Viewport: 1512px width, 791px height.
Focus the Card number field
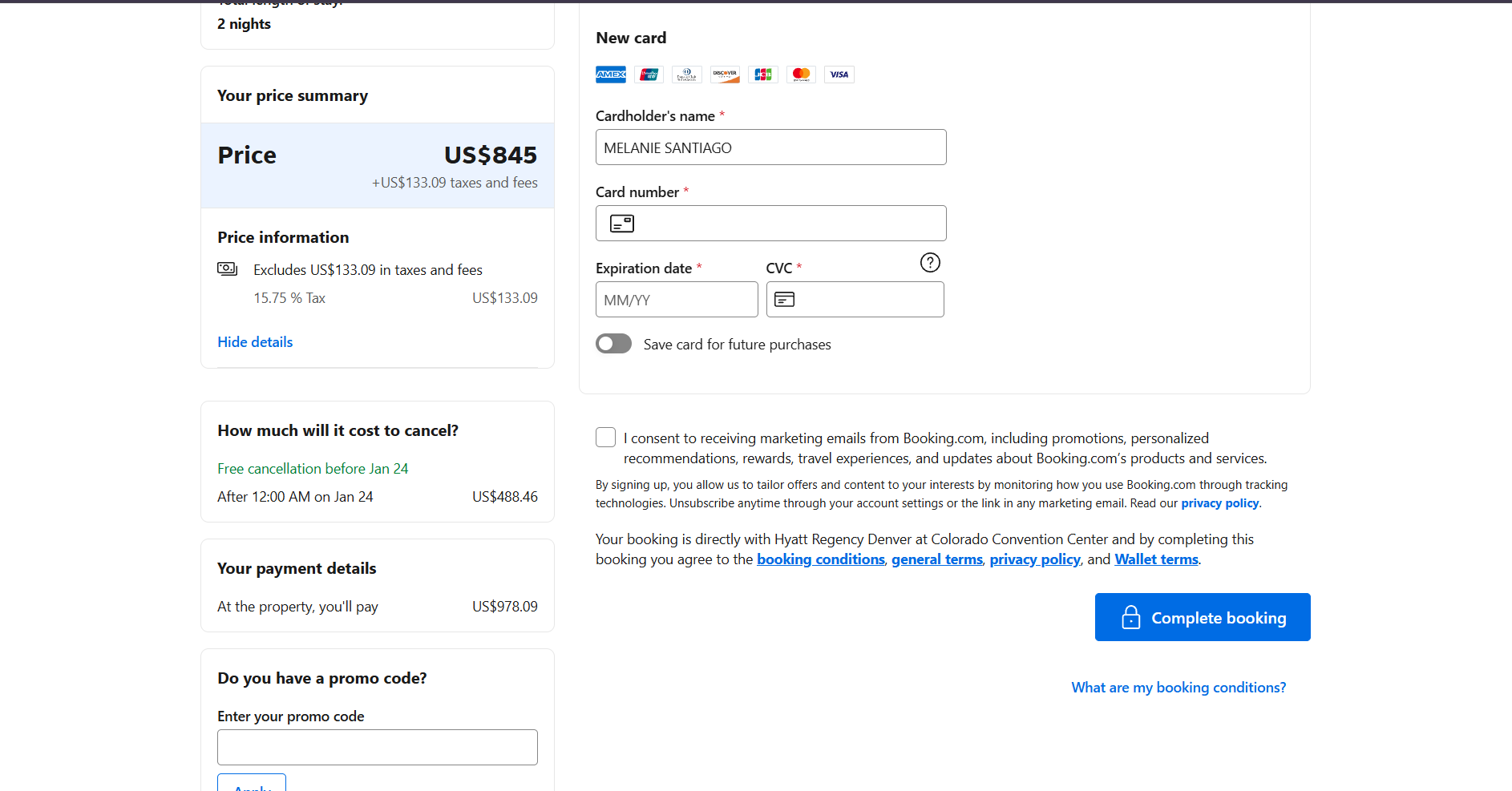tap(786, 224)
